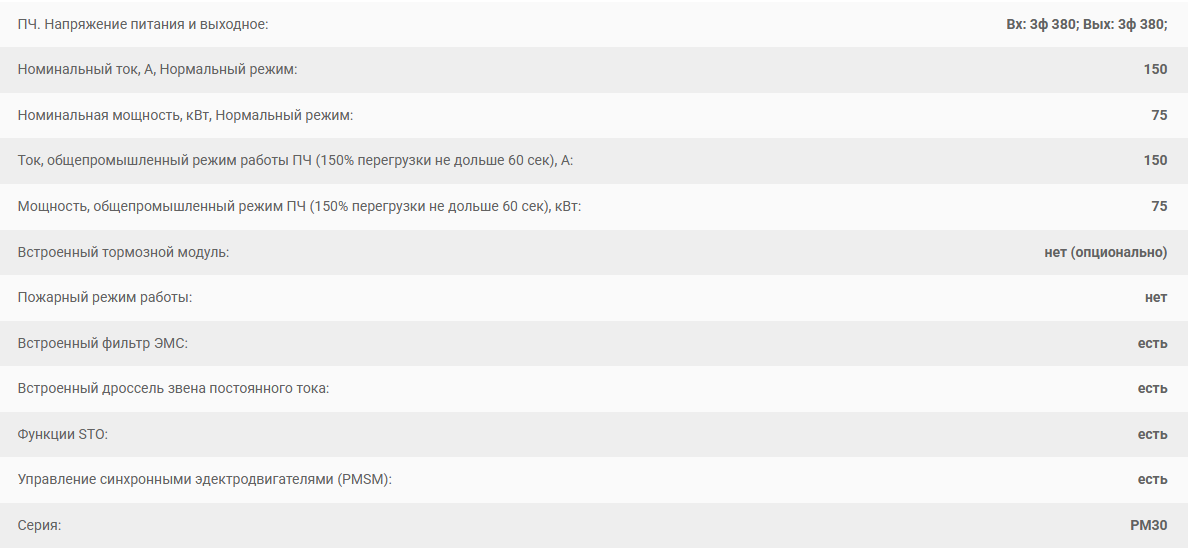Click 'Встроенный дроссель звена постоянного тока' label
The height and width of the screenshot is (548, 1189).
coord(173,389)
